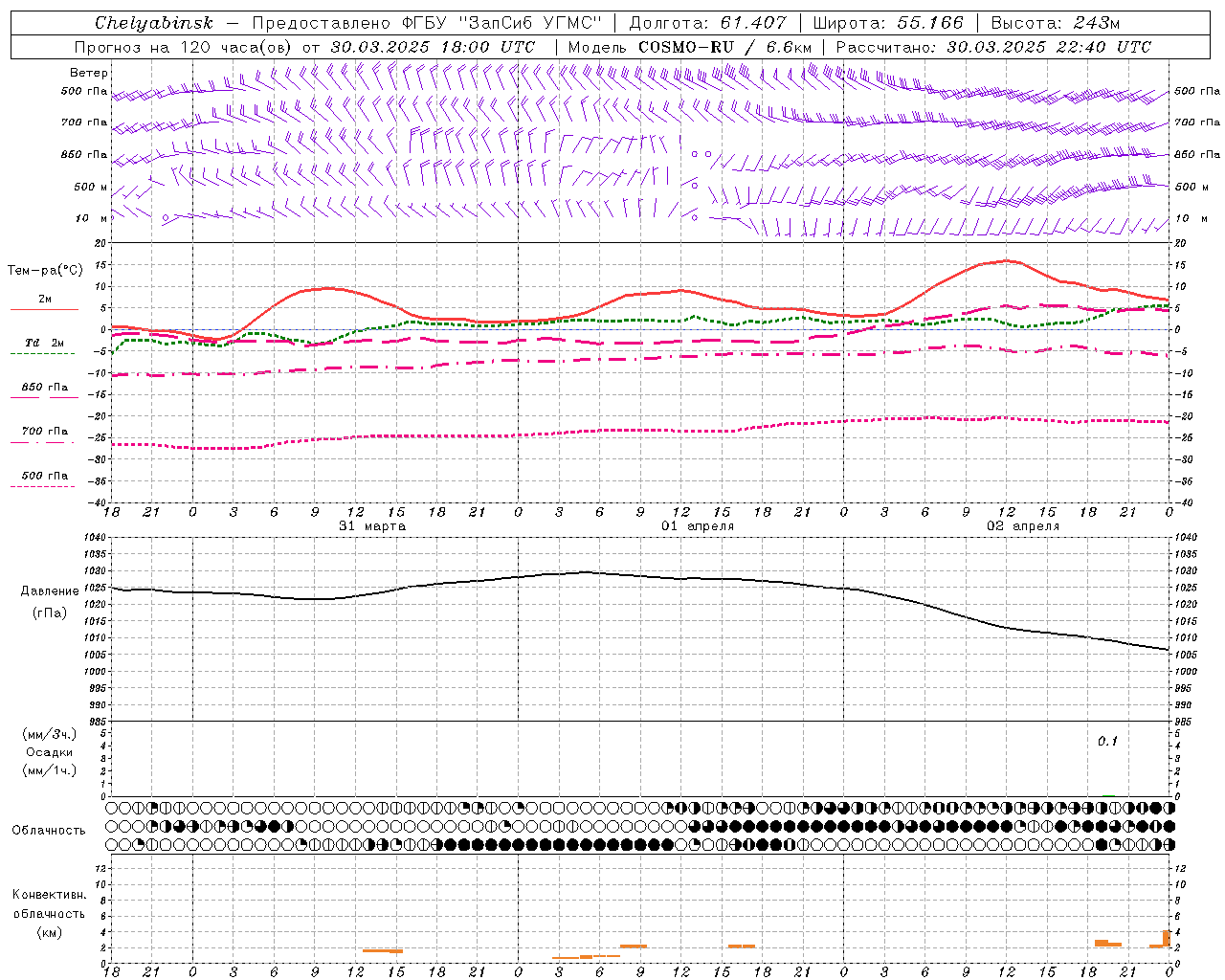Screen dimensions: 1225x980
Task: Click pink dotted line under the legend's '500 гПа'
Action: coord(42,486)
